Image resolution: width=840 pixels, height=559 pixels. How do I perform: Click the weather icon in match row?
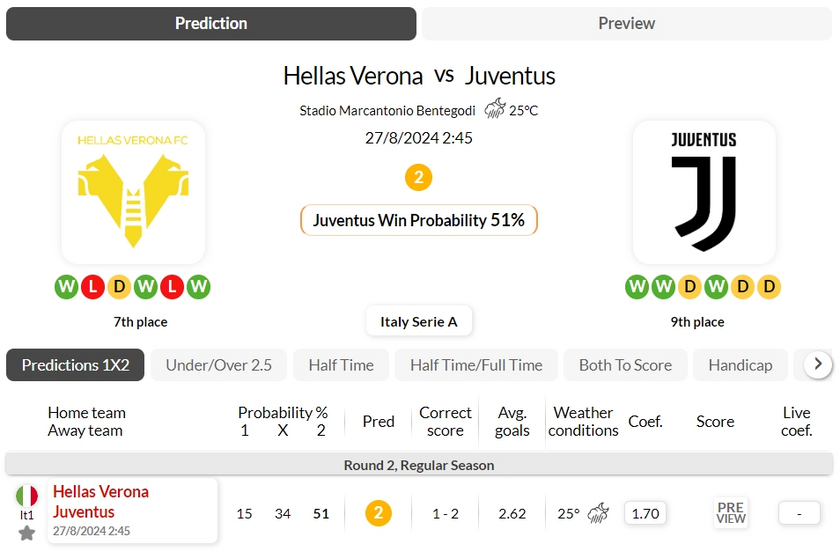pos(599,513)
